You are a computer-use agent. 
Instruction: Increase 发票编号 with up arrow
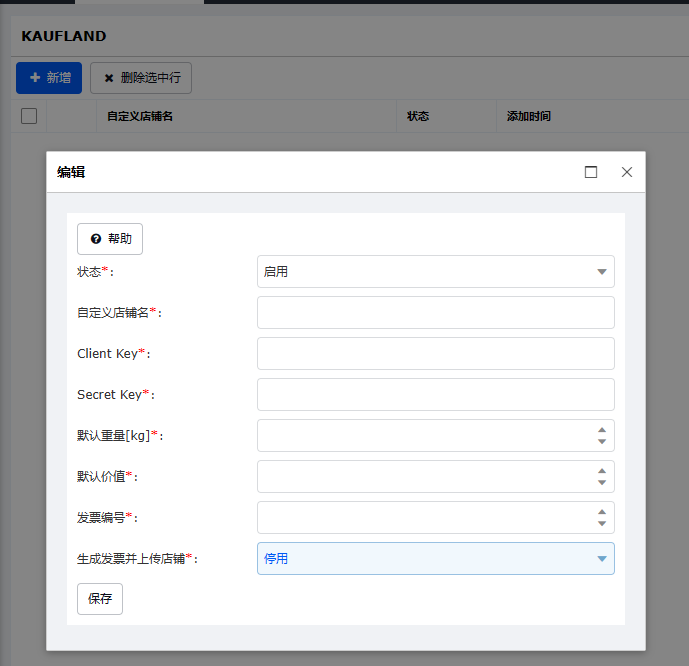(602, 512)
